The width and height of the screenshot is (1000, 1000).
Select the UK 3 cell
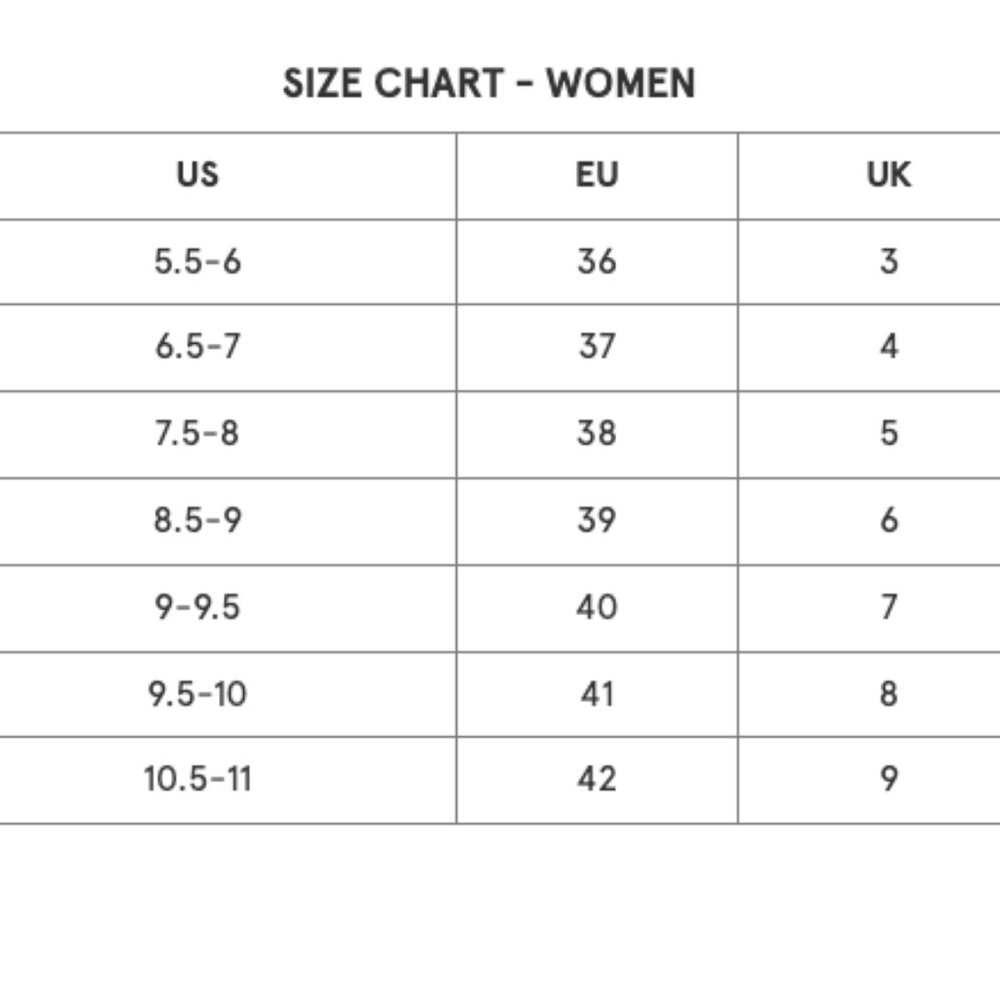tap(888, 262)
